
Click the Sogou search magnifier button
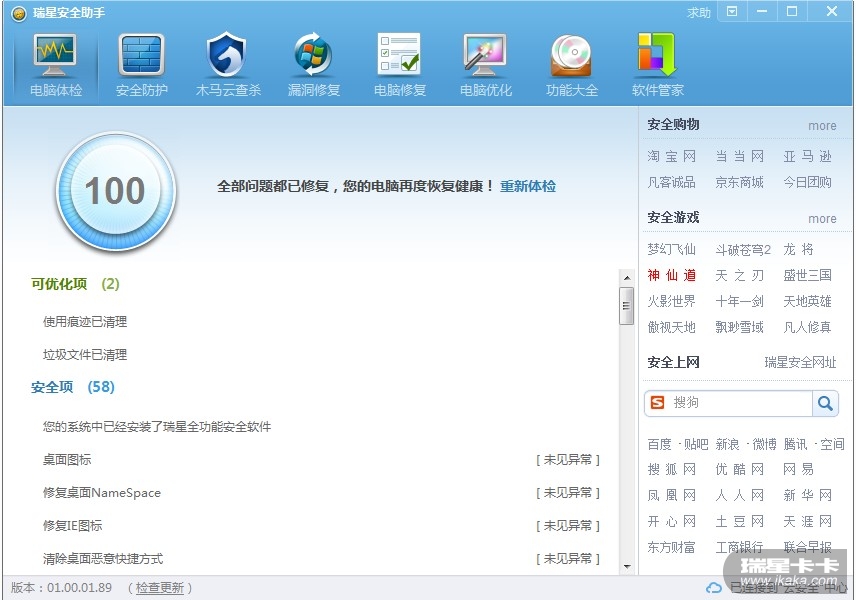coord(825,403)
